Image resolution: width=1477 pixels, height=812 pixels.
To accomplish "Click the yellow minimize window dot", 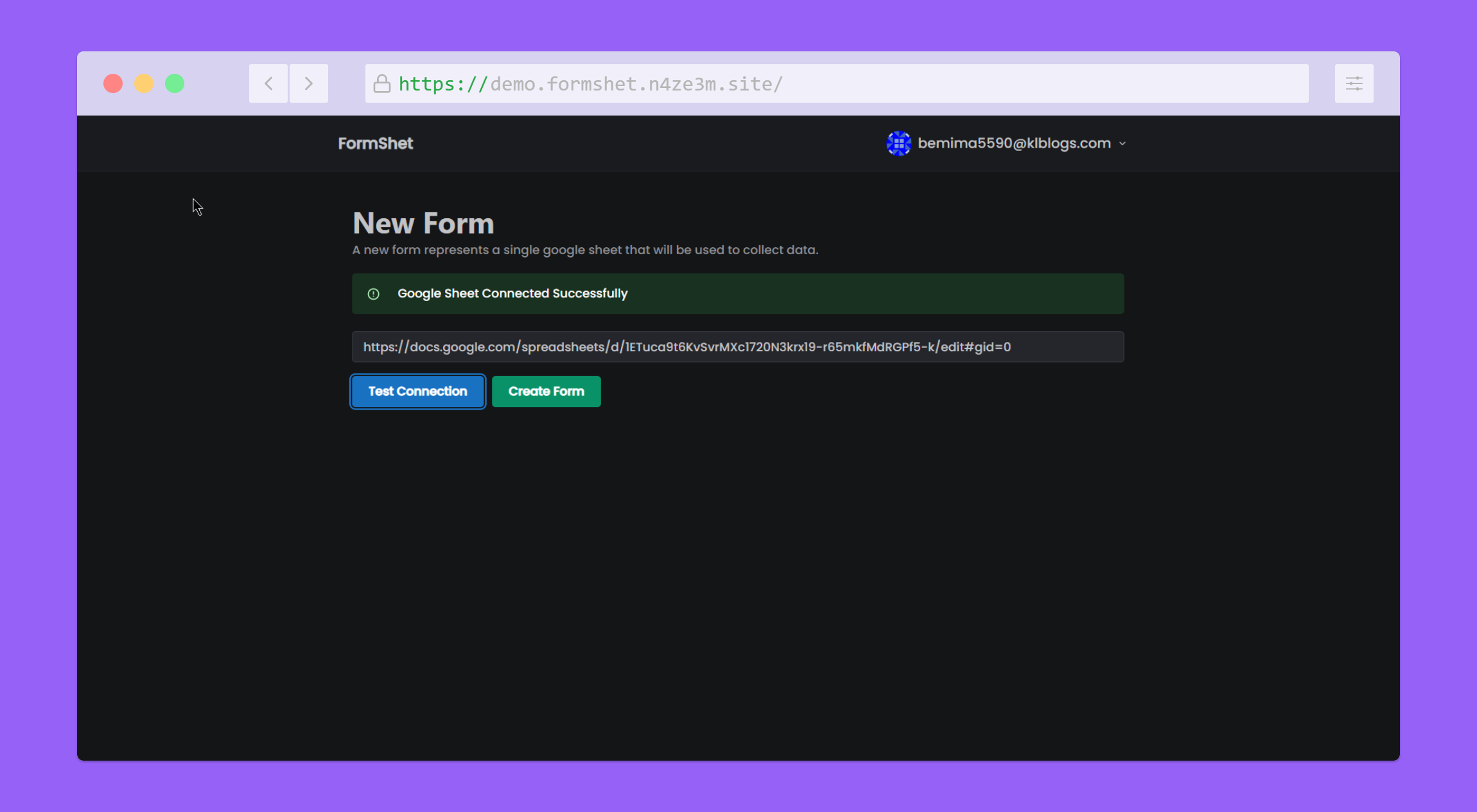I will pyautogui.click(x=144, y=83).
